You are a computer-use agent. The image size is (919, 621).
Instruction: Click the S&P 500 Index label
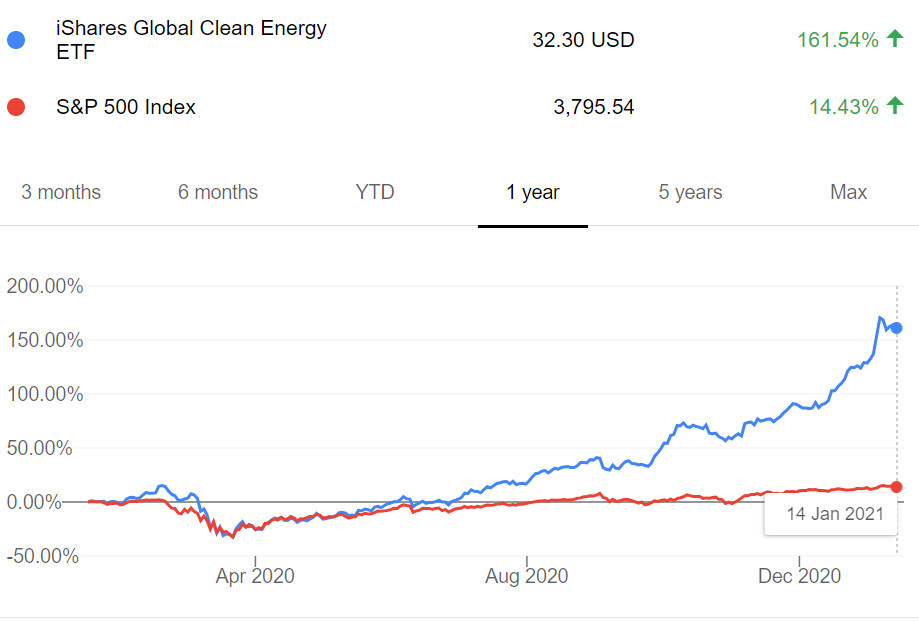125,107
